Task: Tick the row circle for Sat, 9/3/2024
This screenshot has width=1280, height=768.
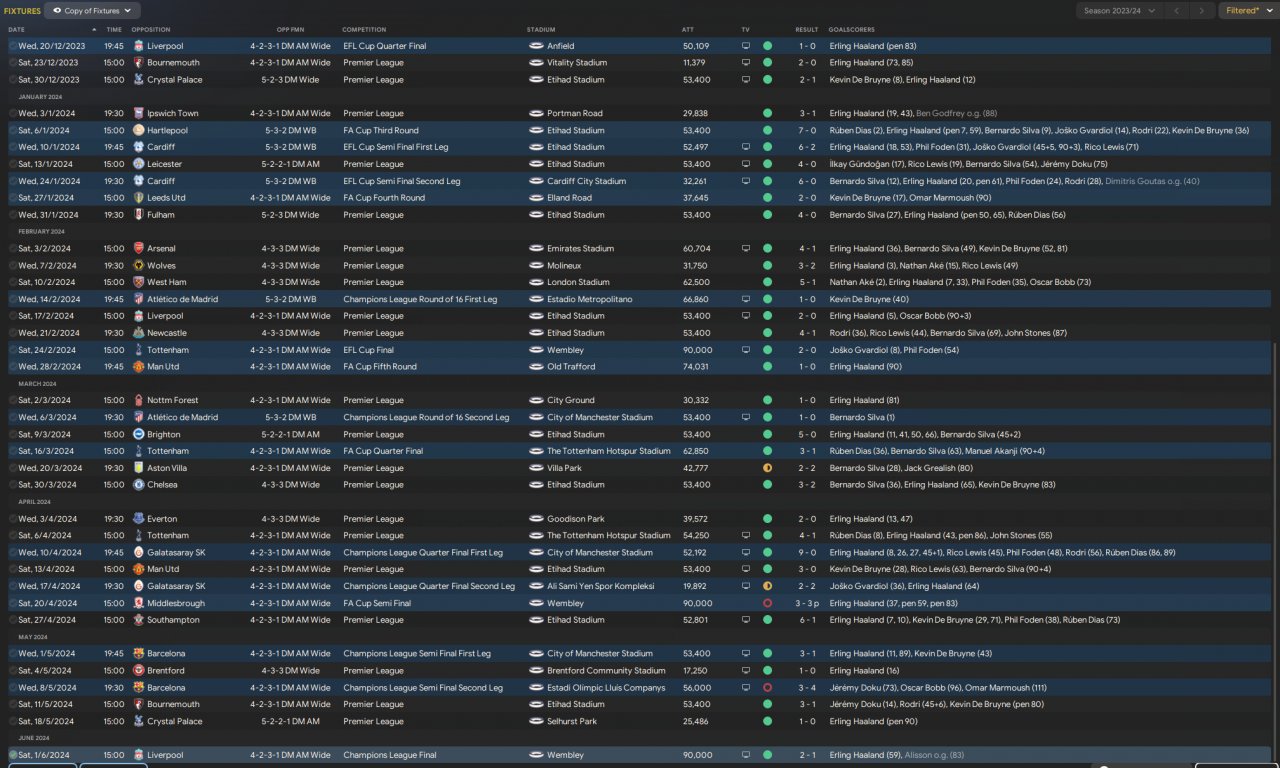Action: pyautogui.click(x=13, y=435)
